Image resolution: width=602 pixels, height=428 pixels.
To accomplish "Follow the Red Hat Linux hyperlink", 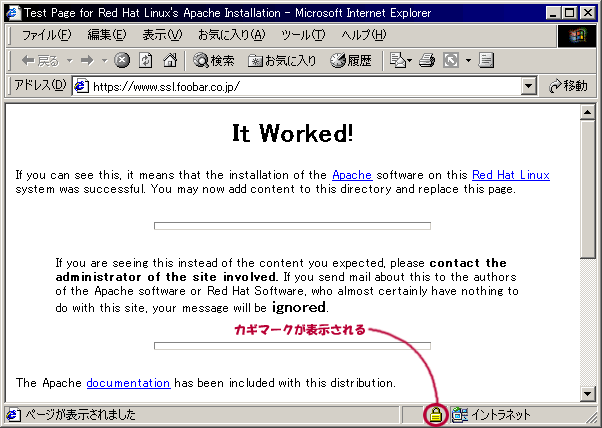I will tap(510, 175).
